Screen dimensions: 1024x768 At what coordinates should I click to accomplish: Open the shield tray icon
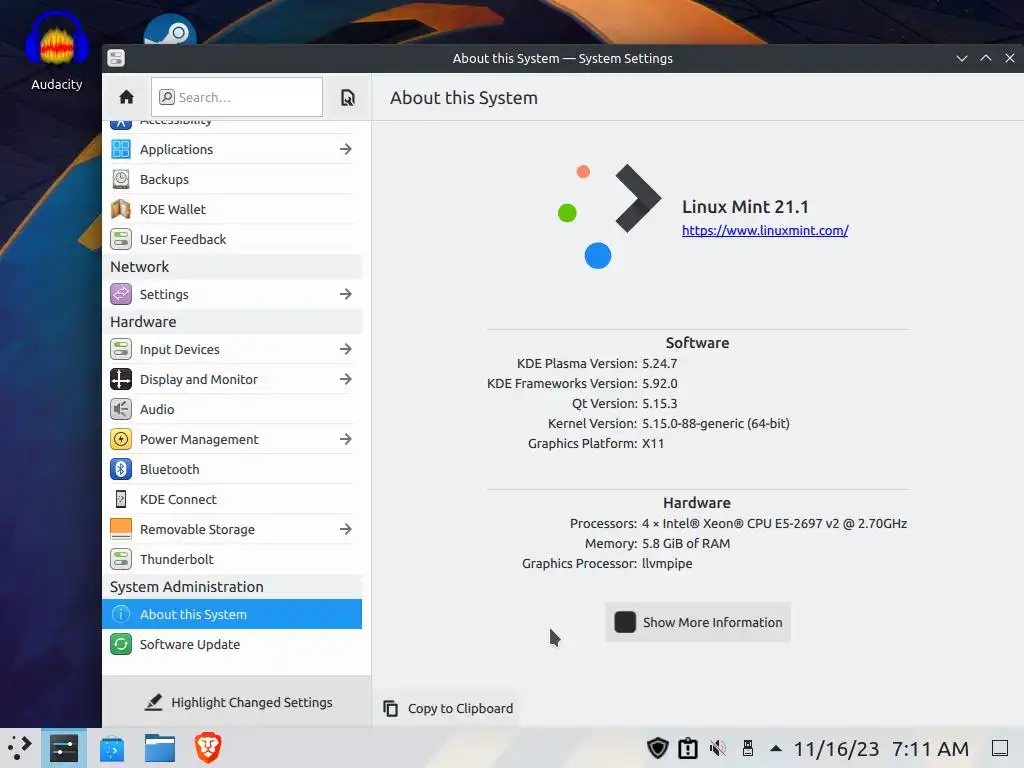click(x=658, y=748)
